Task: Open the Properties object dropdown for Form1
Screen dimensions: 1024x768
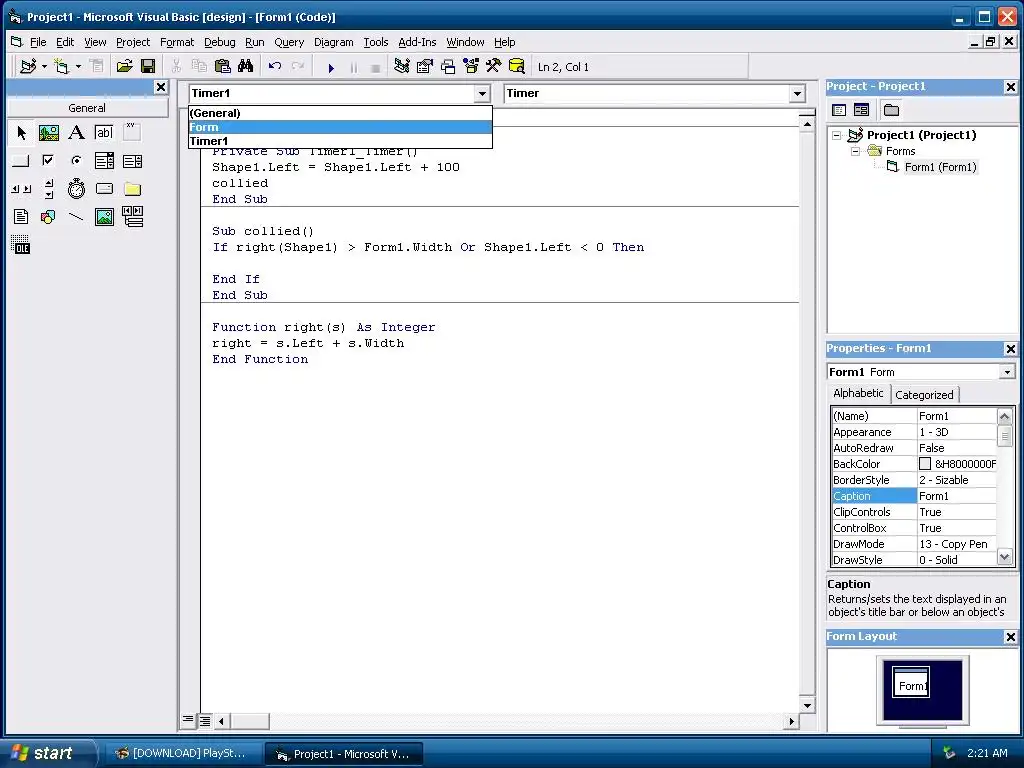Action: (x=1007, y=372)
